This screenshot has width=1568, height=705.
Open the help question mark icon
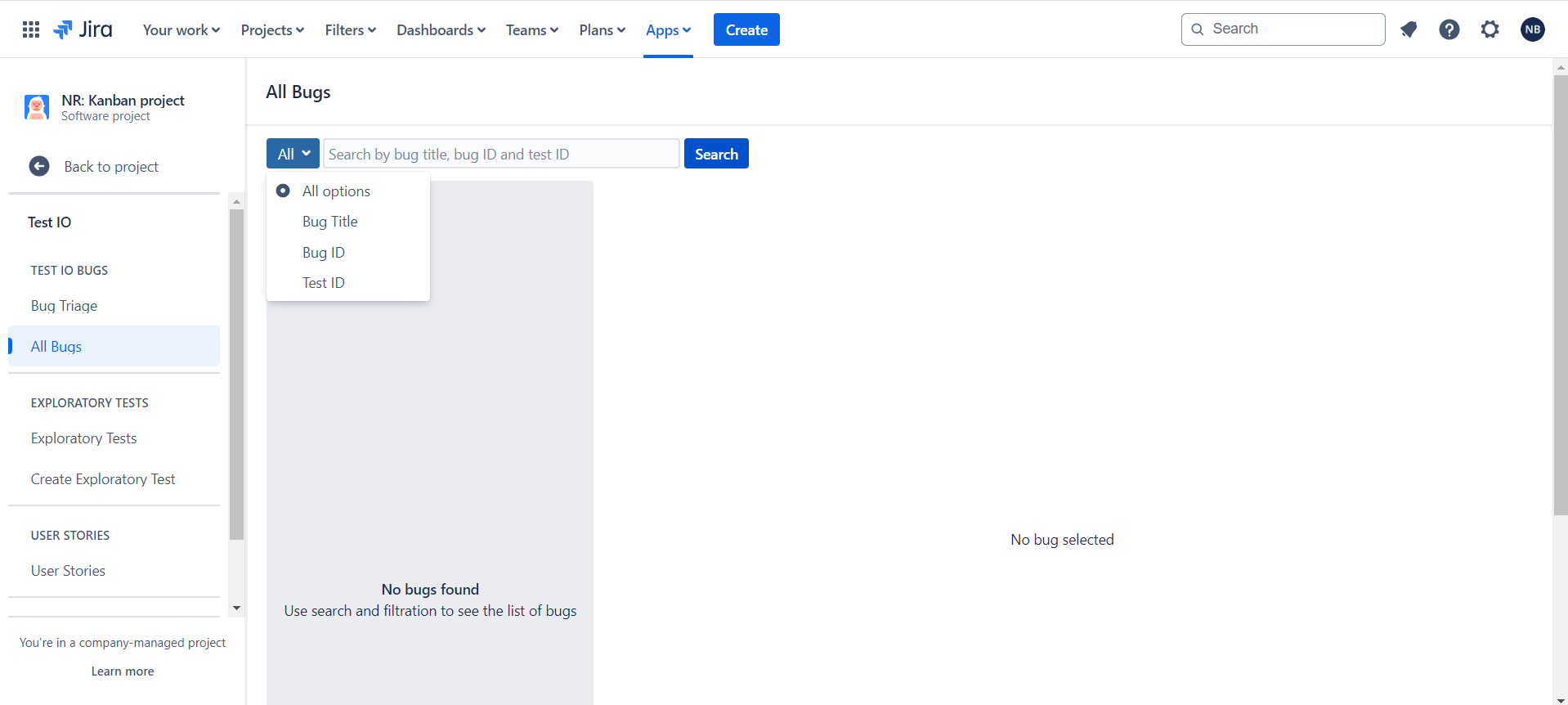[1449, 29]
